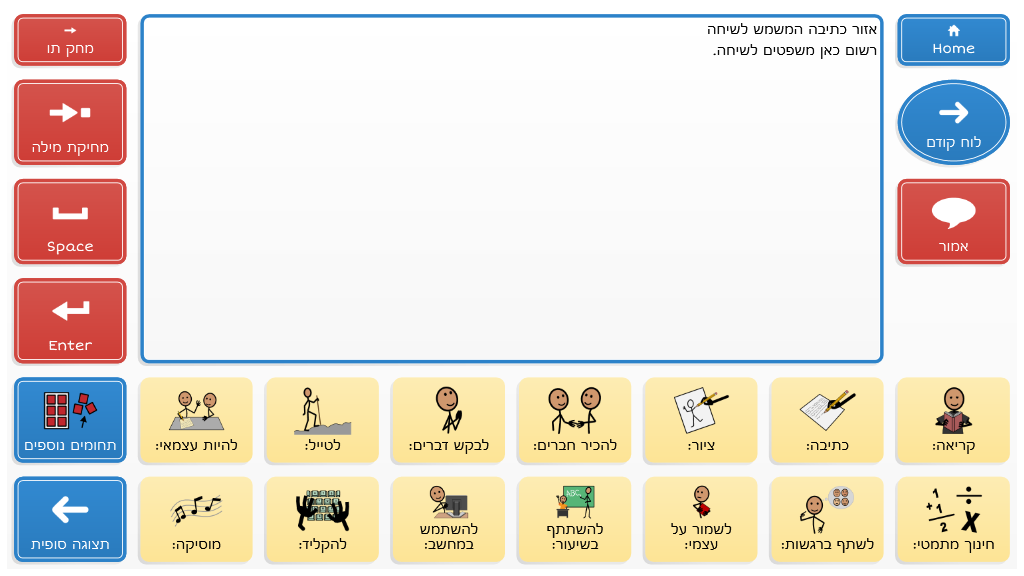Select the reading tile (קריאה)
Image resolution: width=1024 pixels, height=576 pixels.
pyautogui.click(x=953, y=420)
